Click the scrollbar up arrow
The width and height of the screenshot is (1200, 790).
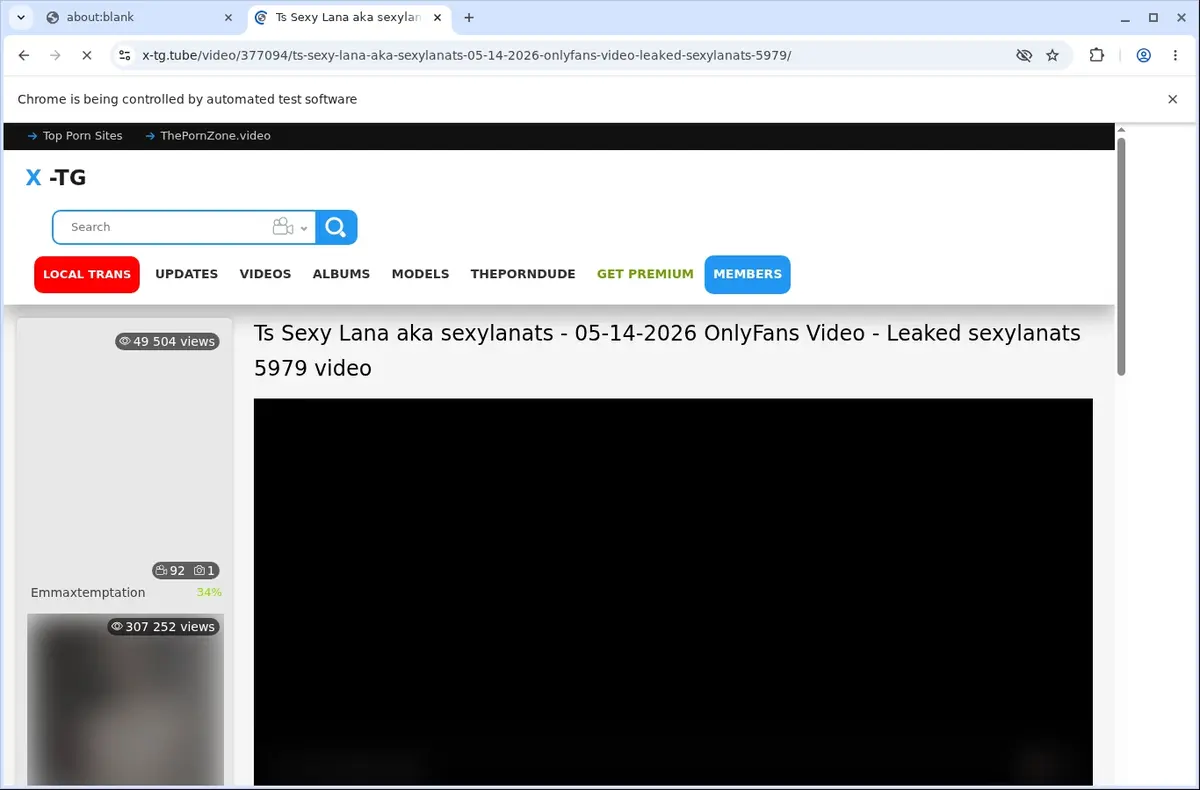point(1121,130)
